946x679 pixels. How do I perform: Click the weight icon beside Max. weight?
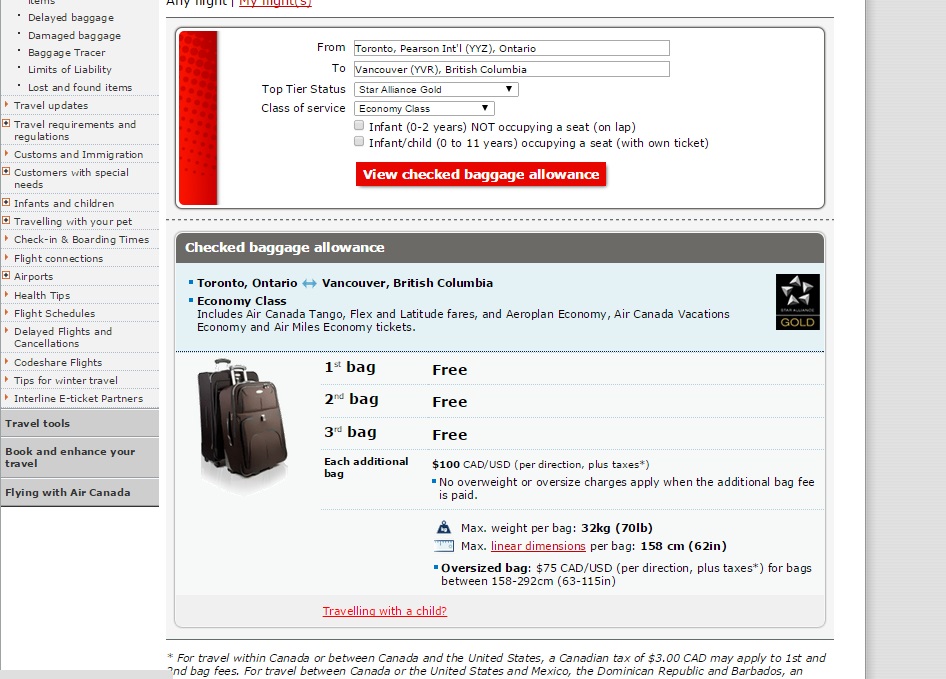[443, 528]
